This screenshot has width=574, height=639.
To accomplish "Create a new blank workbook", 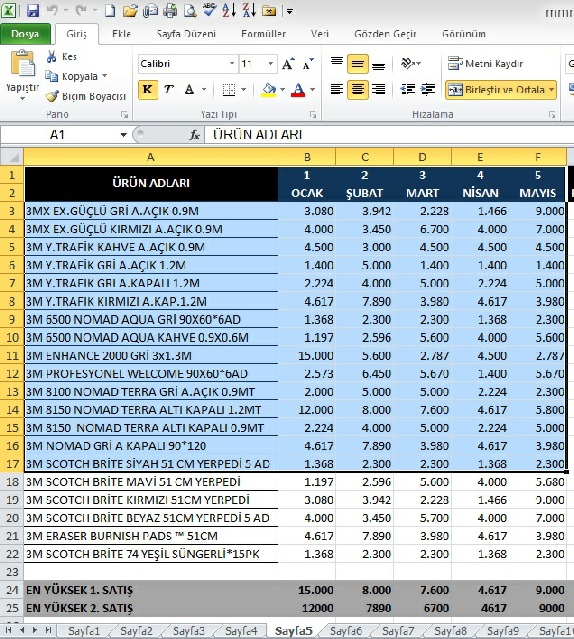I will point(110,10).
